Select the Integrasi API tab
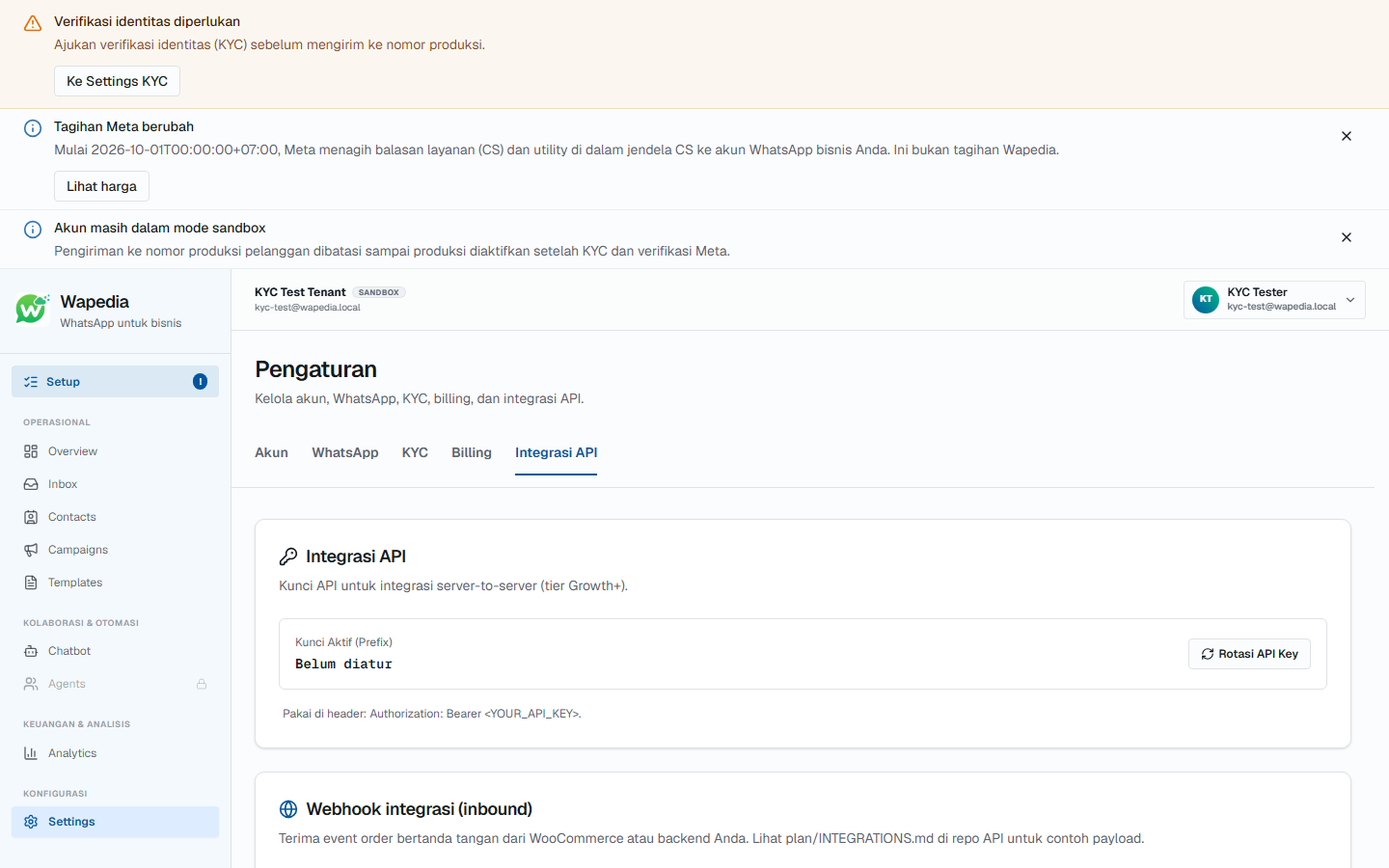 557,452
